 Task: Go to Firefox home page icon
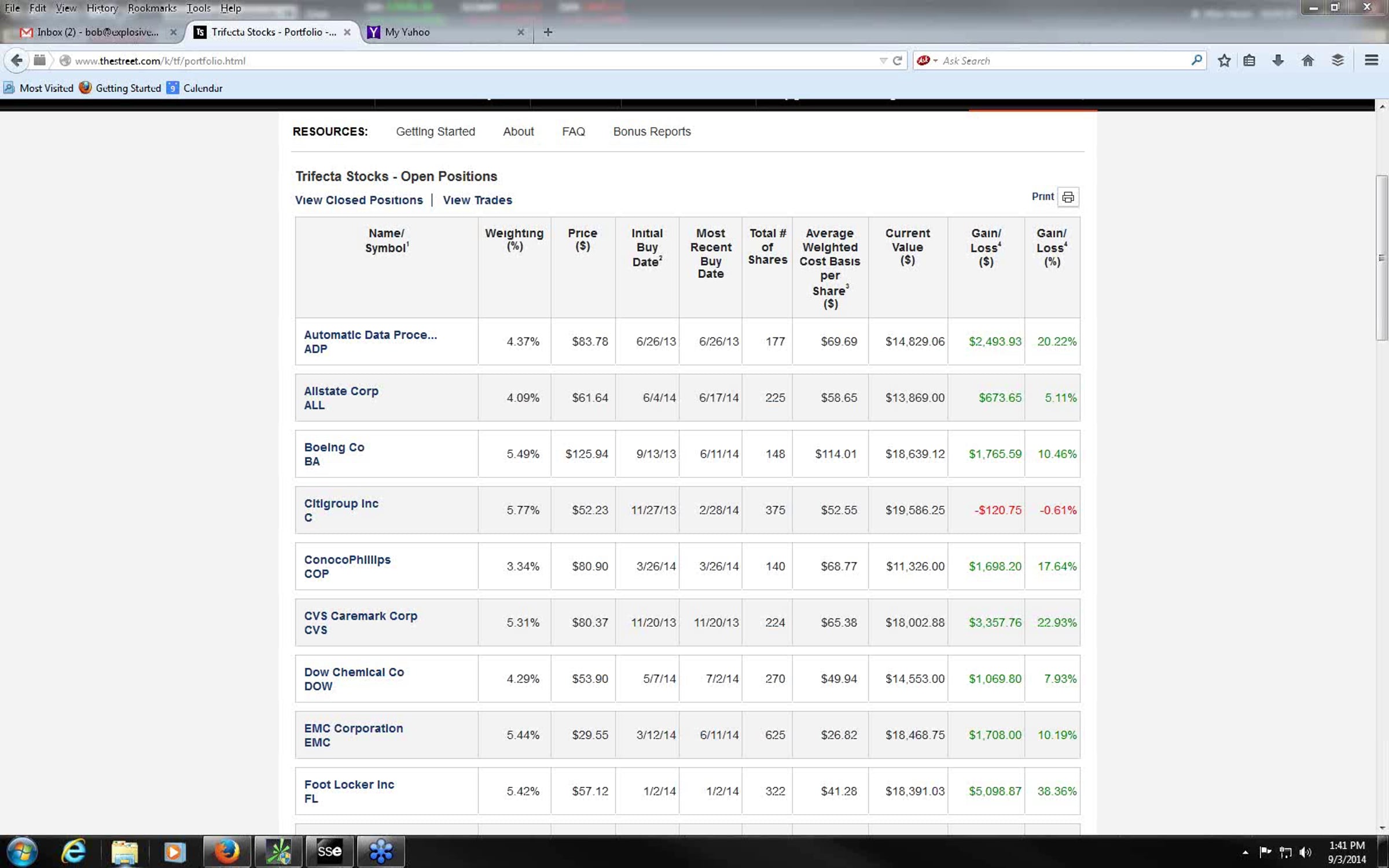point(1307,61)
